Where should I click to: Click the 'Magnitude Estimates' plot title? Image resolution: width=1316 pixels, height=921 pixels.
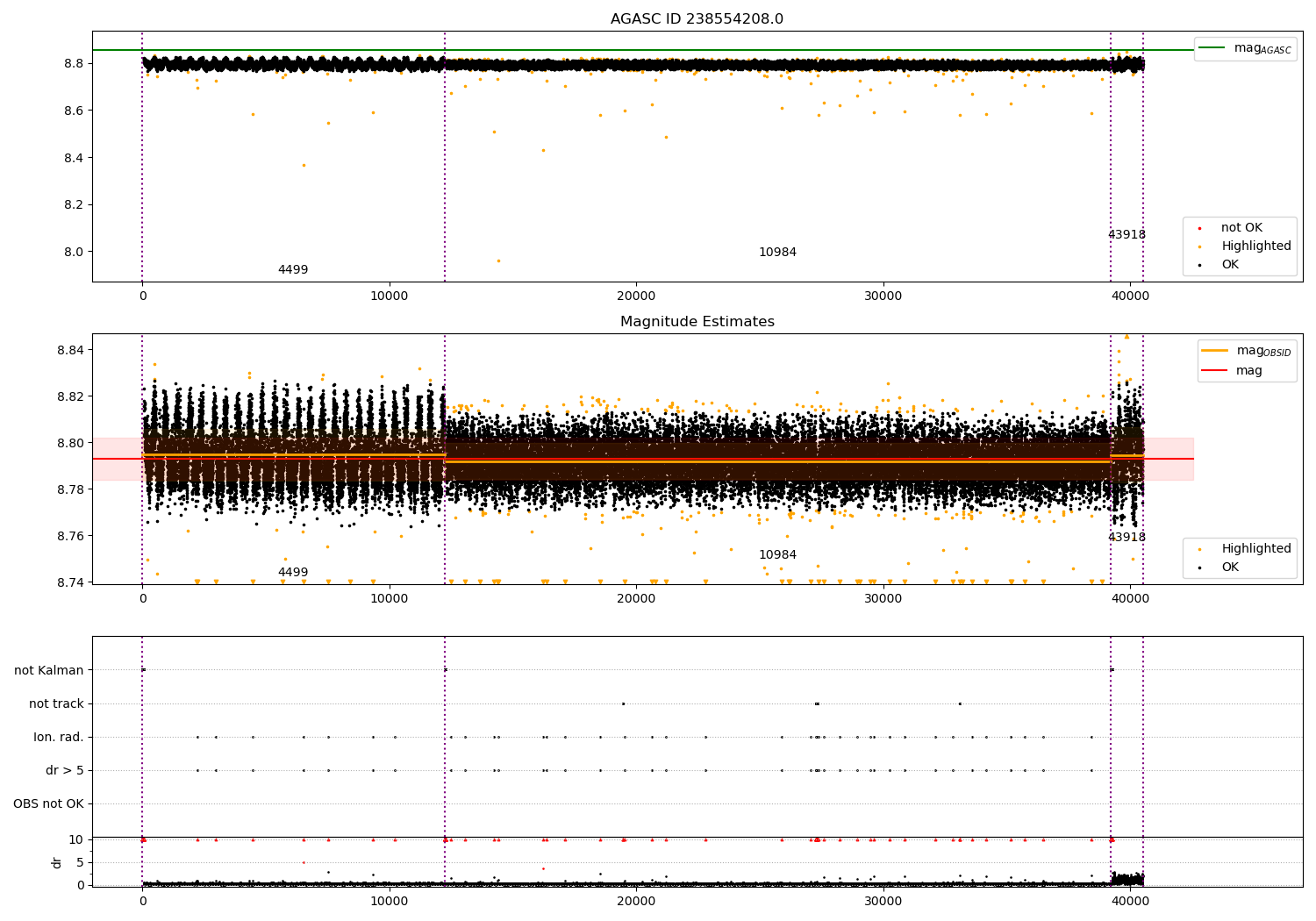point(697,322)
